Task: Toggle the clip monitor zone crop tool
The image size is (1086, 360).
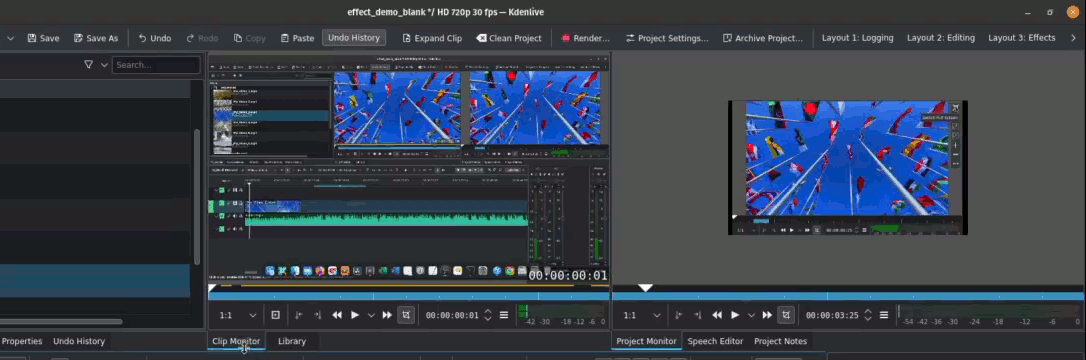Action: [x=406, y=315]
